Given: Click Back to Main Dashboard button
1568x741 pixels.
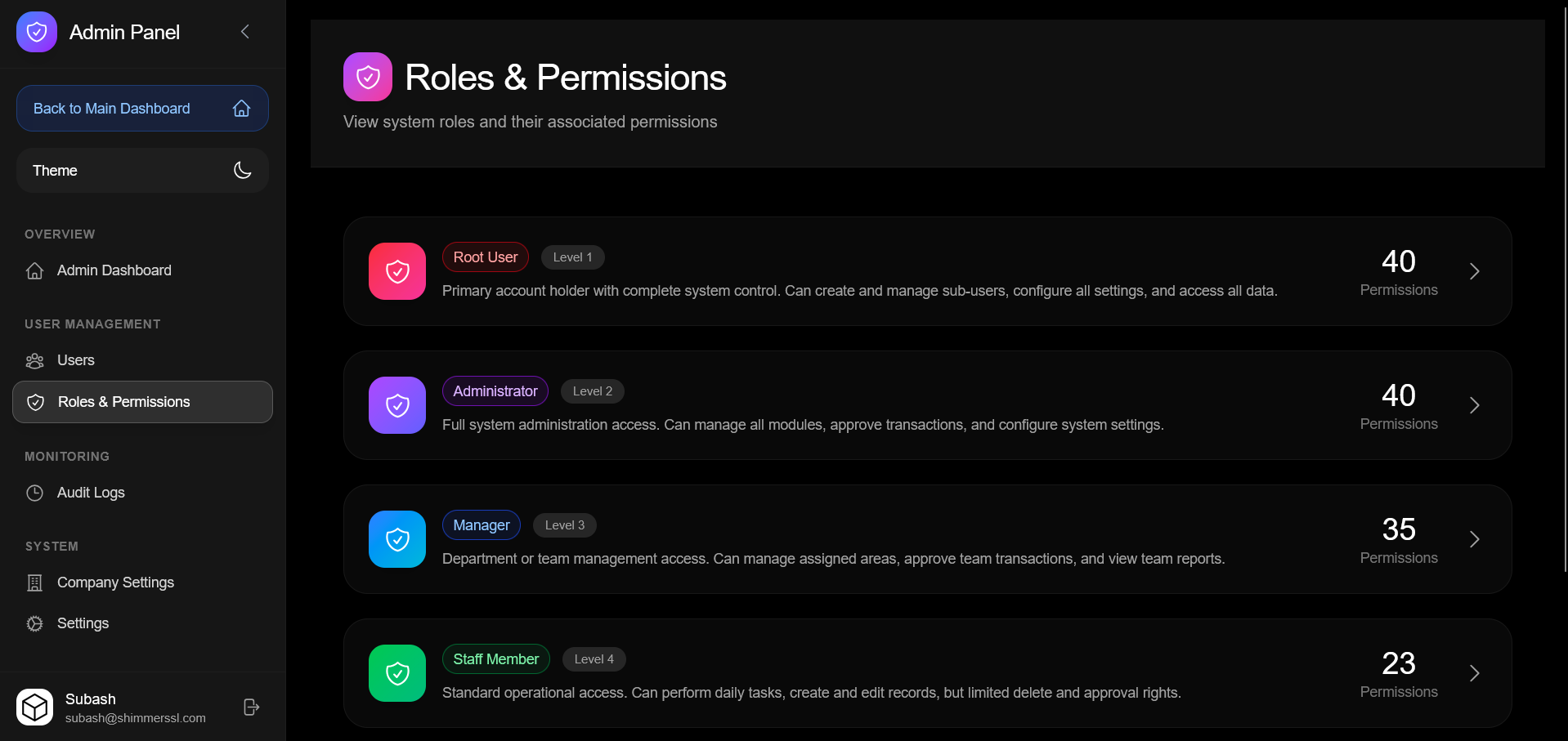Looking at the screenshot, I should click(x=112, y=109).
